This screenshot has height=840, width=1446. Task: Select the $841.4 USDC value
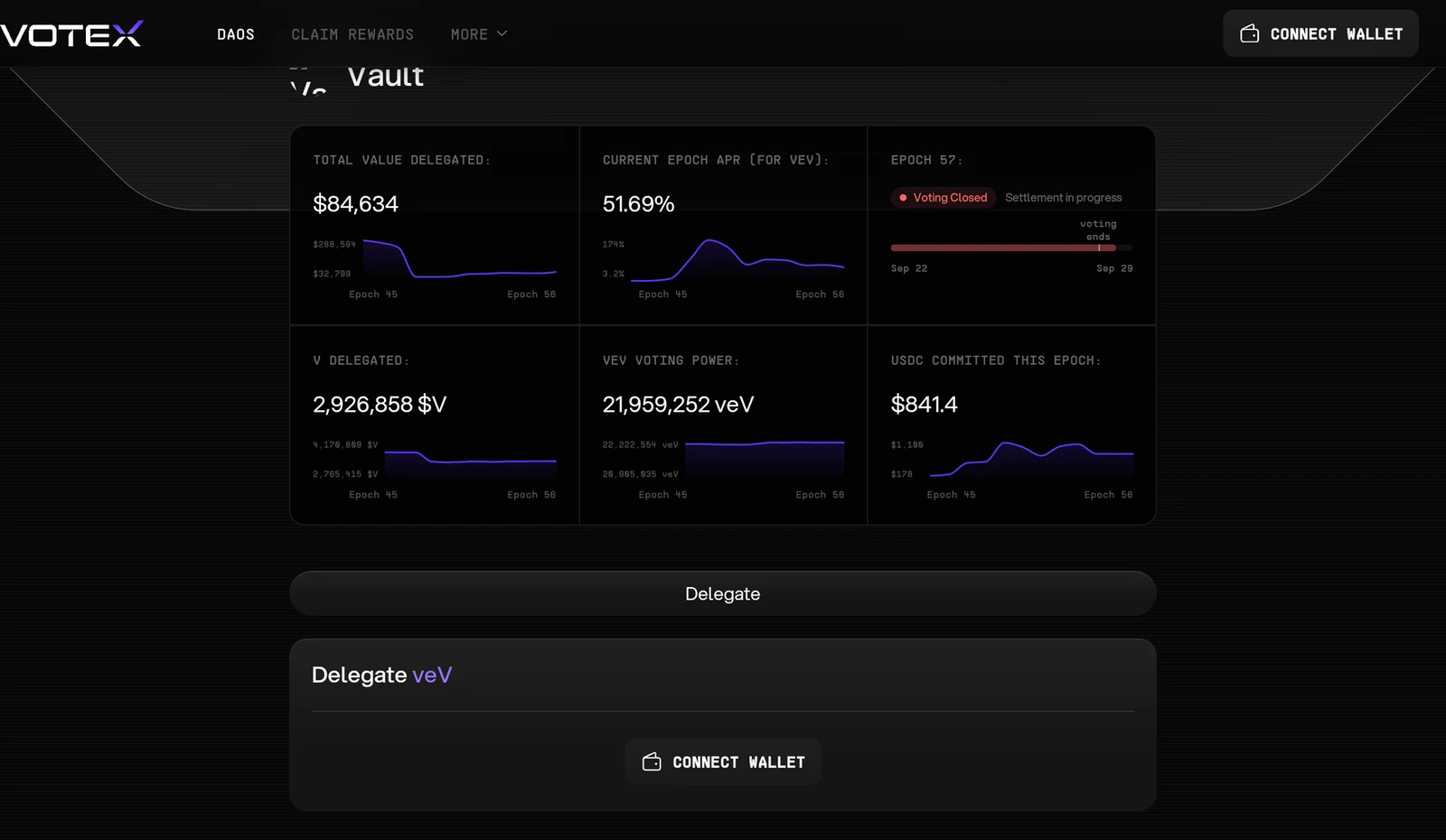(x=924, y=405)
